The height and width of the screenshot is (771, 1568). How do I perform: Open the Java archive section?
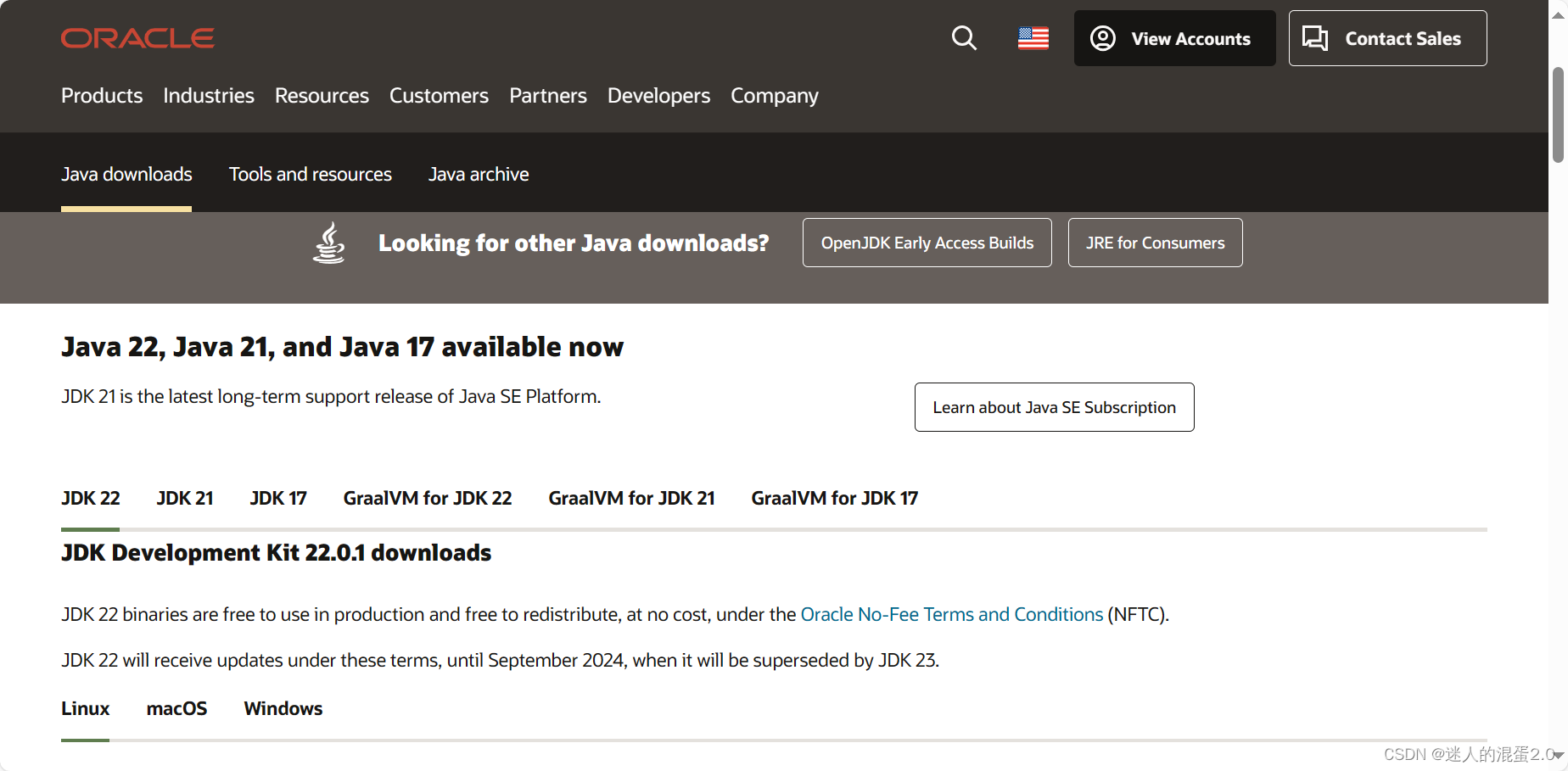coord(479,174)
